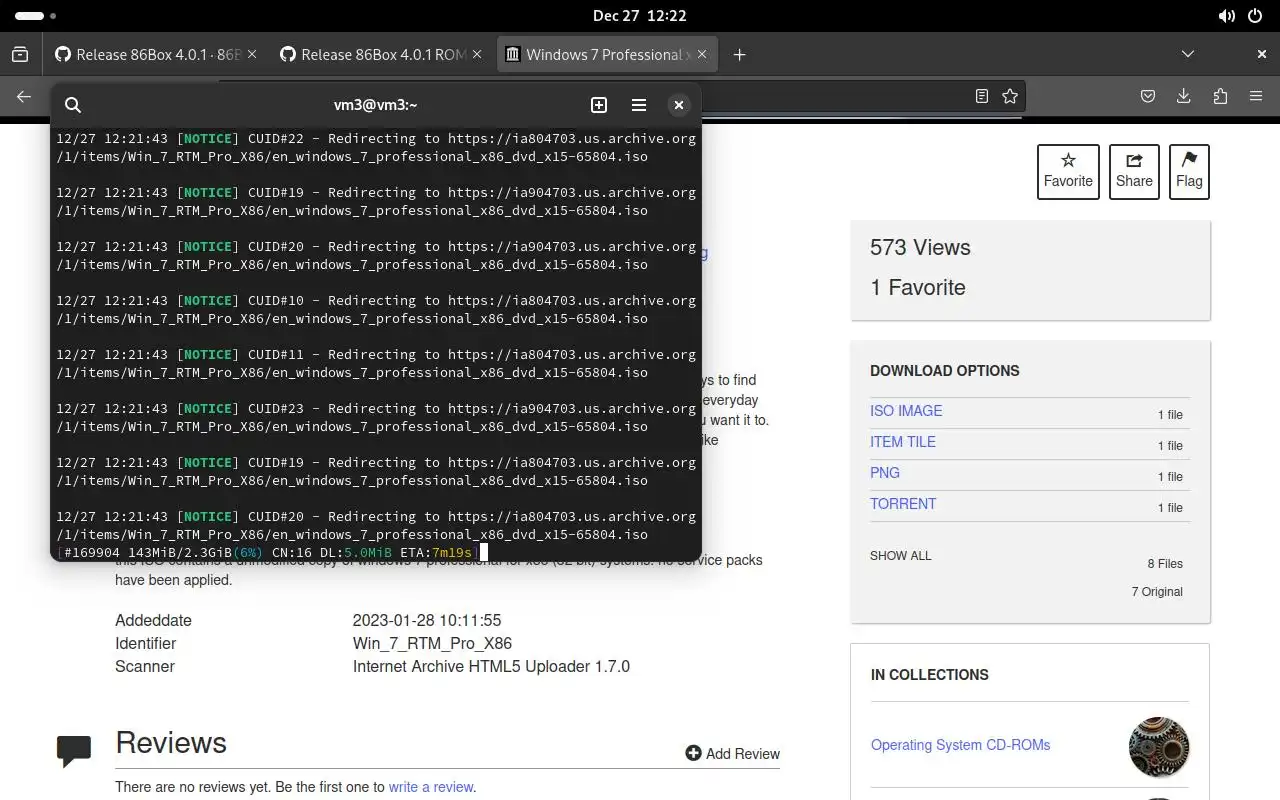Close the Firefox browser window

[x=1262, y=54]
